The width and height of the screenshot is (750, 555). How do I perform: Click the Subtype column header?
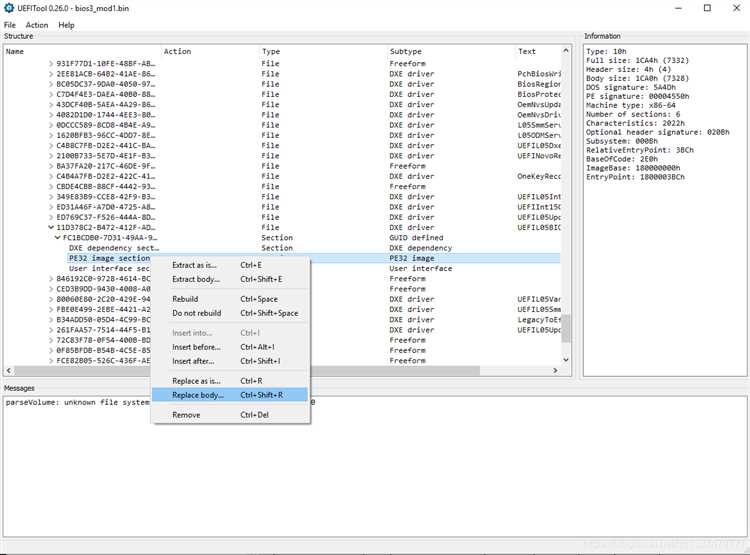point(452,51)
